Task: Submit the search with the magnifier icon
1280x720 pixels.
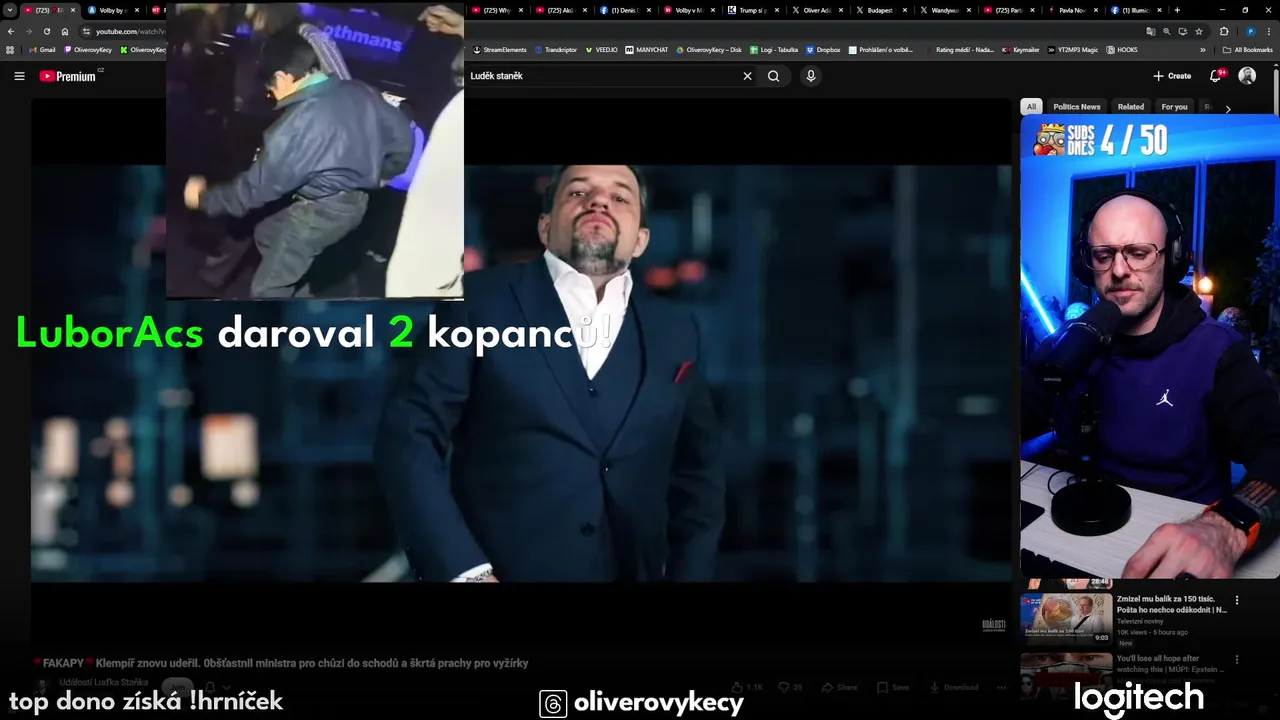Action: pyautogui.click(x=773, y=76)
